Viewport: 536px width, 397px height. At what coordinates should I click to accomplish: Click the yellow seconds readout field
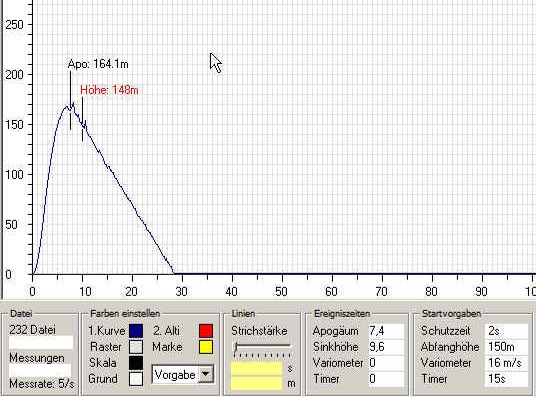(x=256, y=369)
